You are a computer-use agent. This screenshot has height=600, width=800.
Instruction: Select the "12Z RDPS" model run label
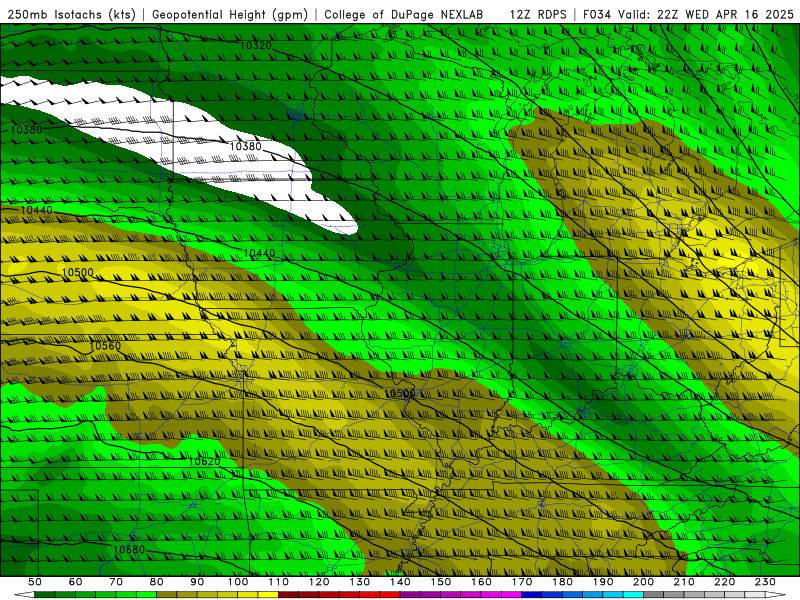[538, 14]
